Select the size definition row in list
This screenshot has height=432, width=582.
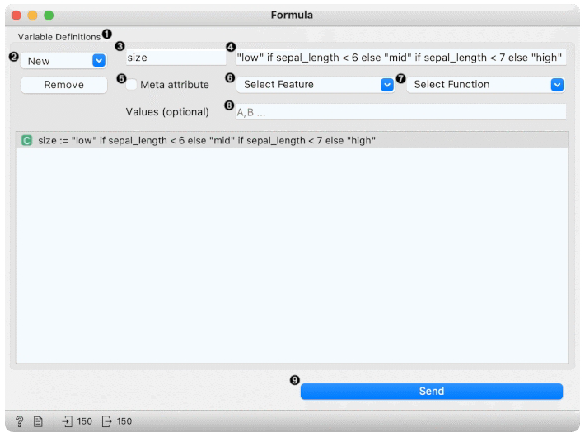point(292,140)
